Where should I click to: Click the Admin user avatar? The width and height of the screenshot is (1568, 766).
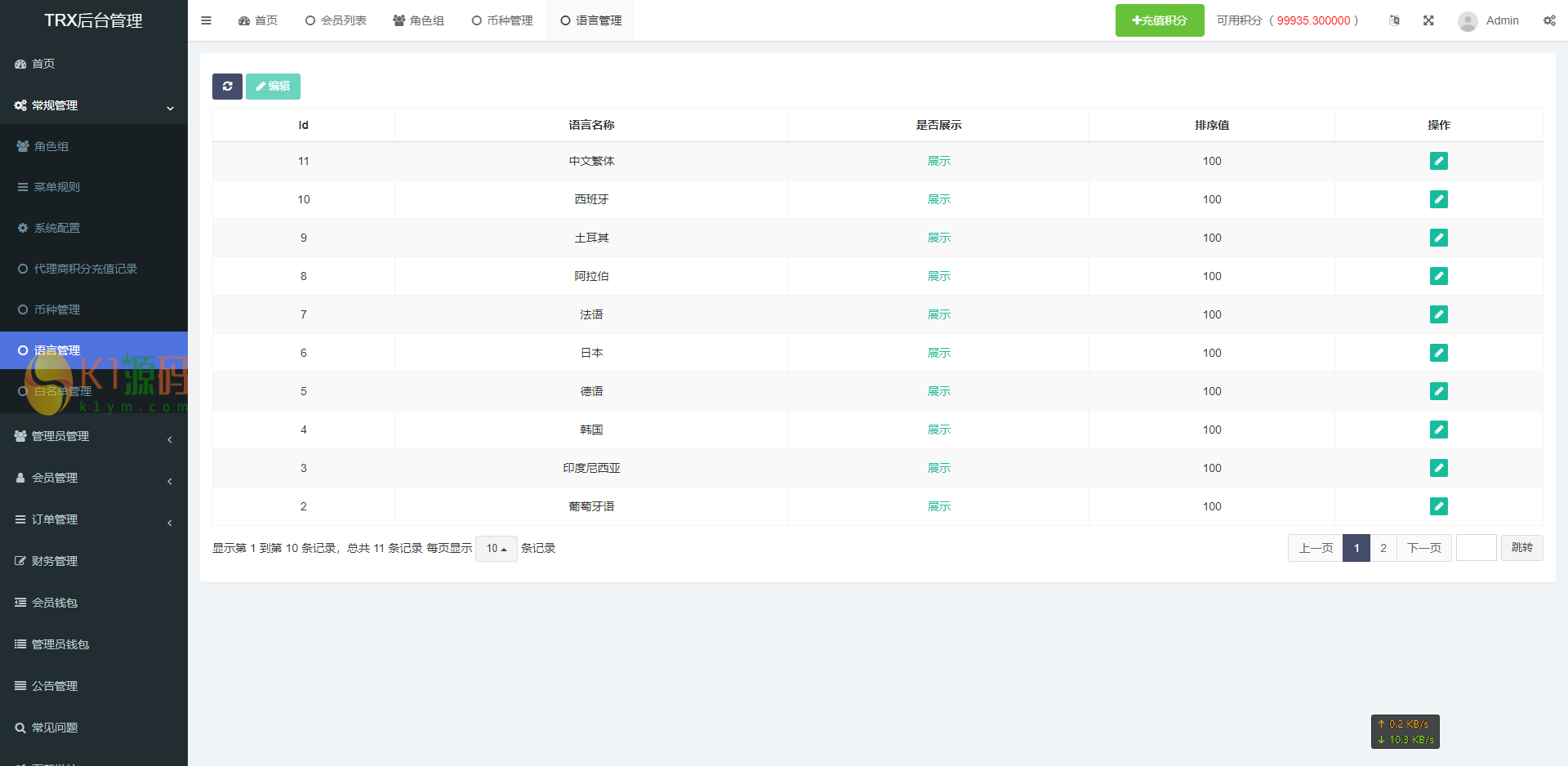pyautogui.click(x=1468, y=21)
